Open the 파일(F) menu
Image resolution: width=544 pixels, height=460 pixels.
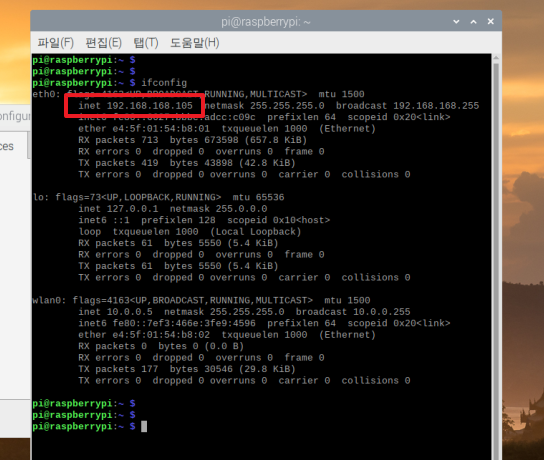56,43
